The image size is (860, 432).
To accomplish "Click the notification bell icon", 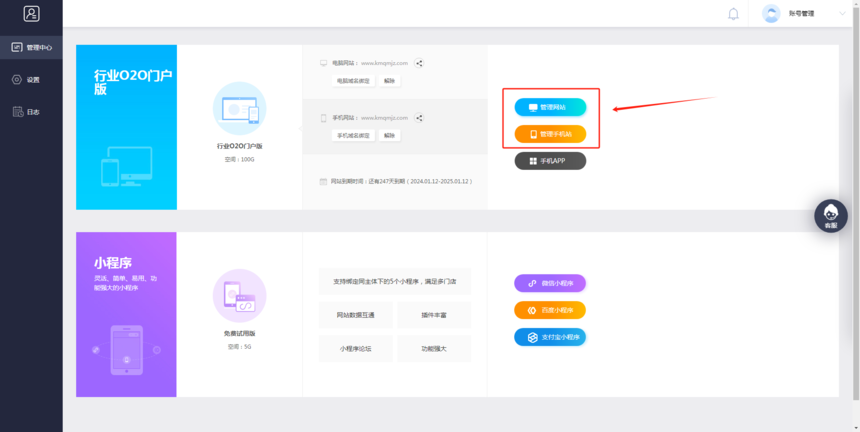I will pyautogui.click(x=733, y=14).
